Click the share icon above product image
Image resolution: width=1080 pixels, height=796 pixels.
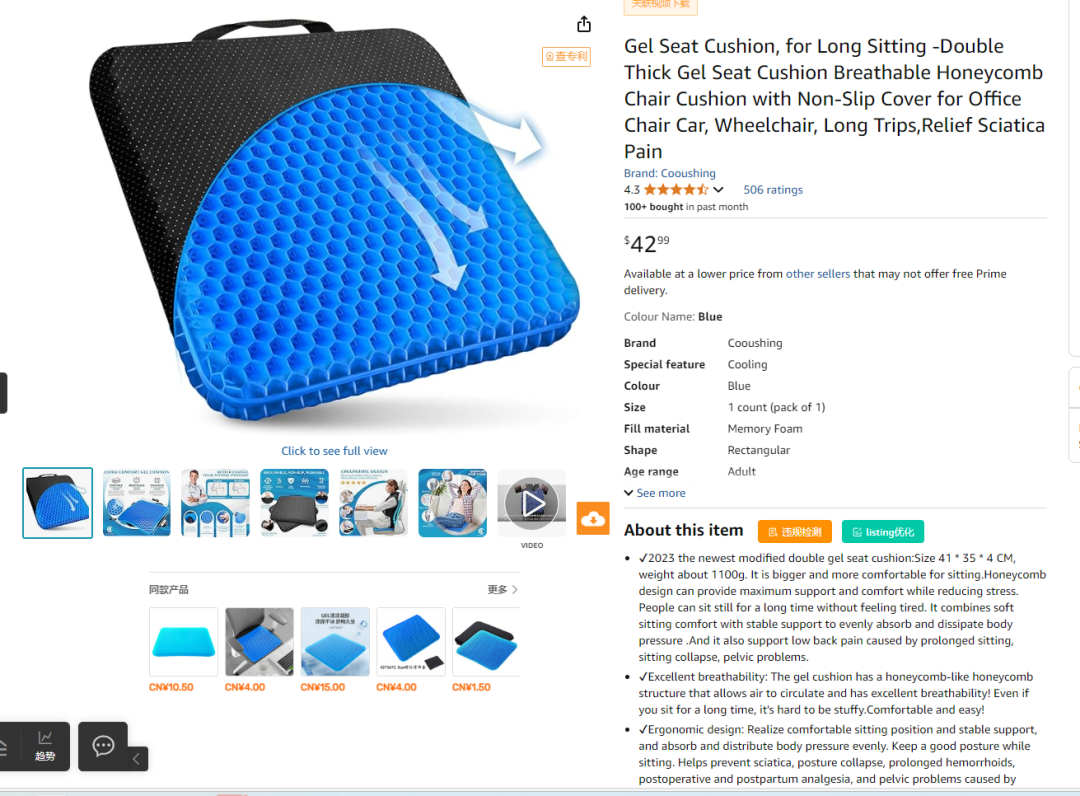[x=583, y=24]
